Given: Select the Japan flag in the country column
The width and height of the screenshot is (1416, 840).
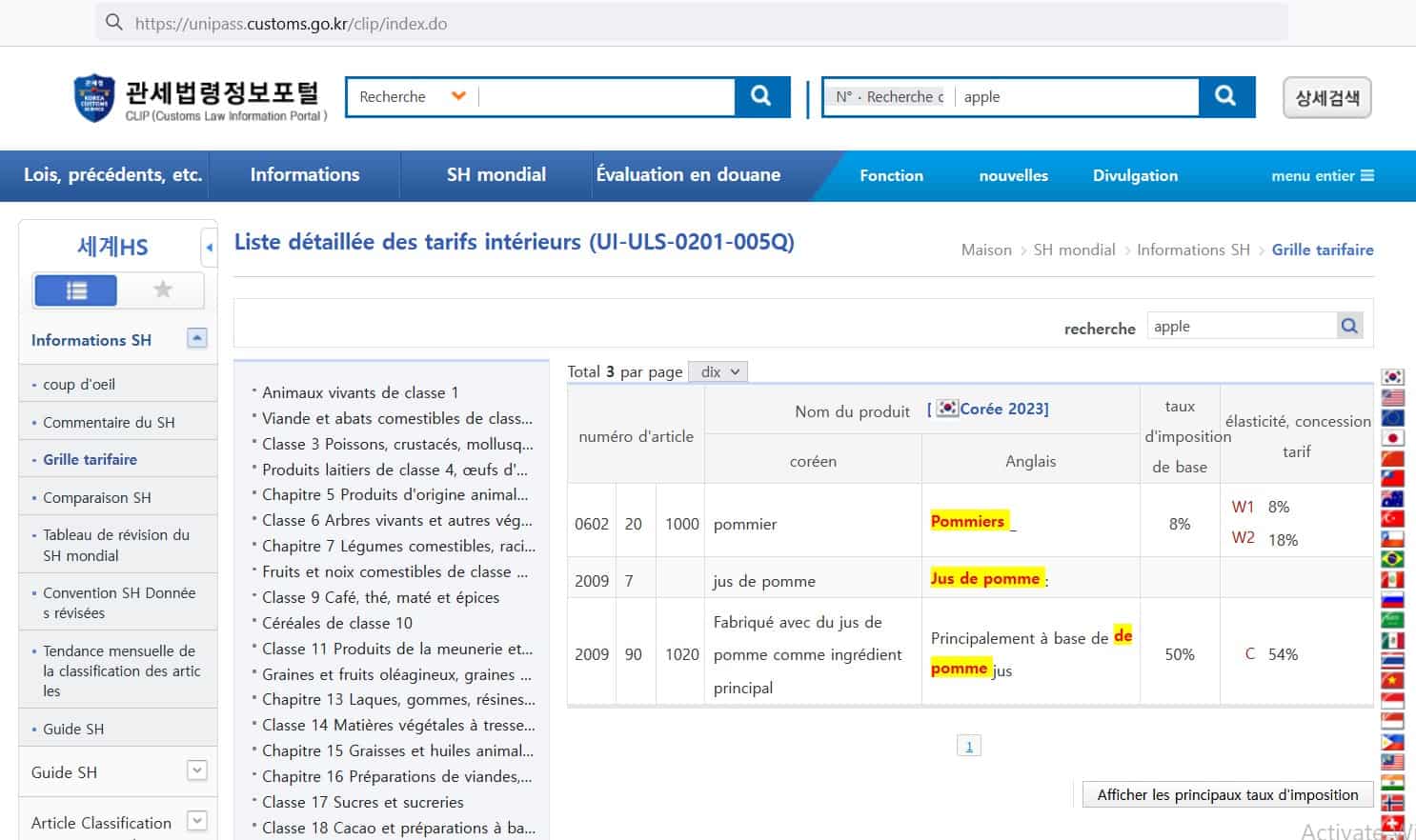Looking at the screenshot, I should (1392, 438).
